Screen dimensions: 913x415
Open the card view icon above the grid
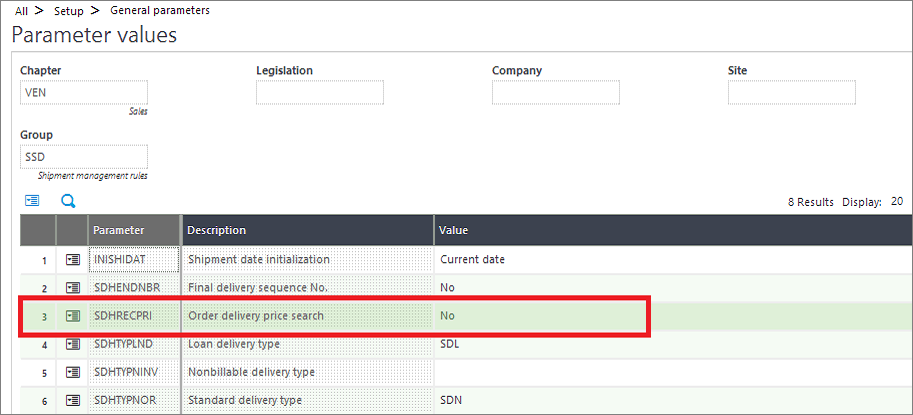coord(32,201)
